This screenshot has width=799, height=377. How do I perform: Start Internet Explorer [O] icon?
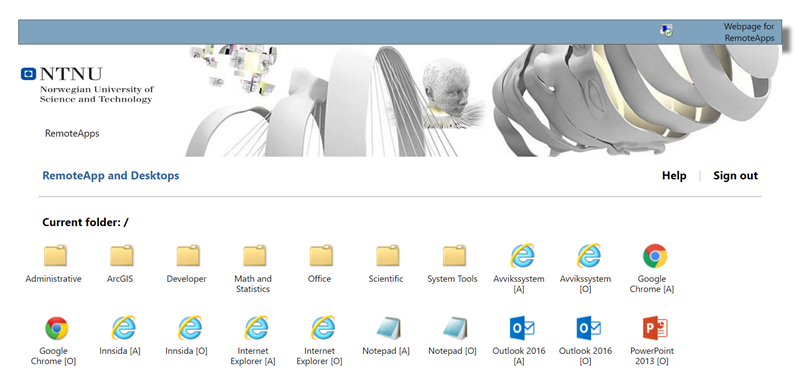coord(323,328)
